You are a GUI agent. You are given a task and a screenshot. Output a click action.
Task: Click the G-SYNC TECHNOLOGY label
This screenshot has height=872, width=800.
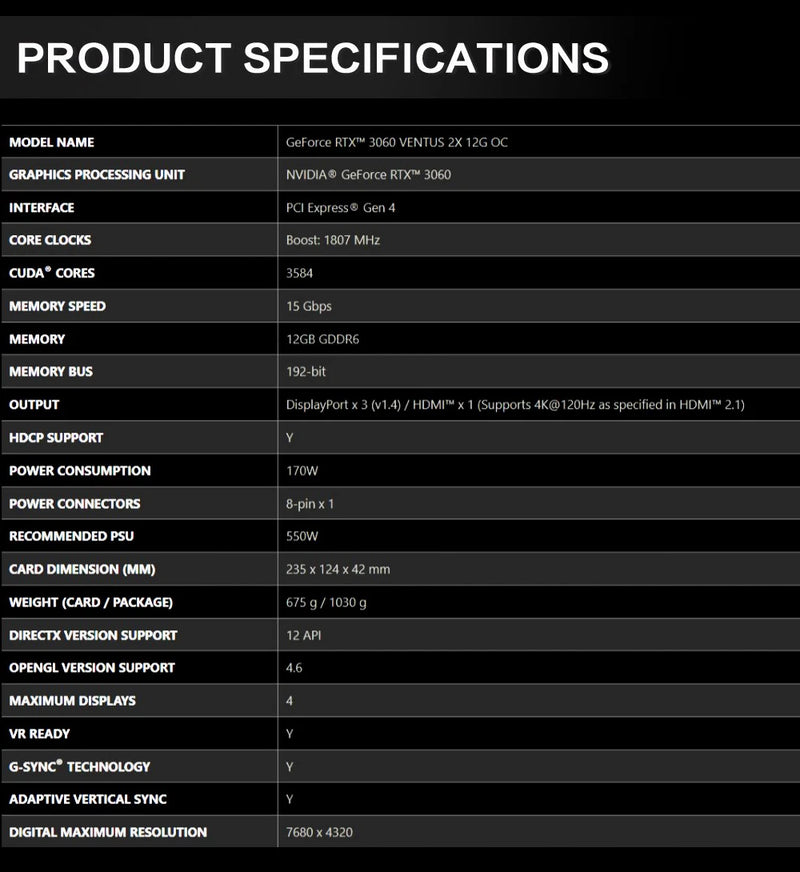pyautogui.click(x=80, y=767)
